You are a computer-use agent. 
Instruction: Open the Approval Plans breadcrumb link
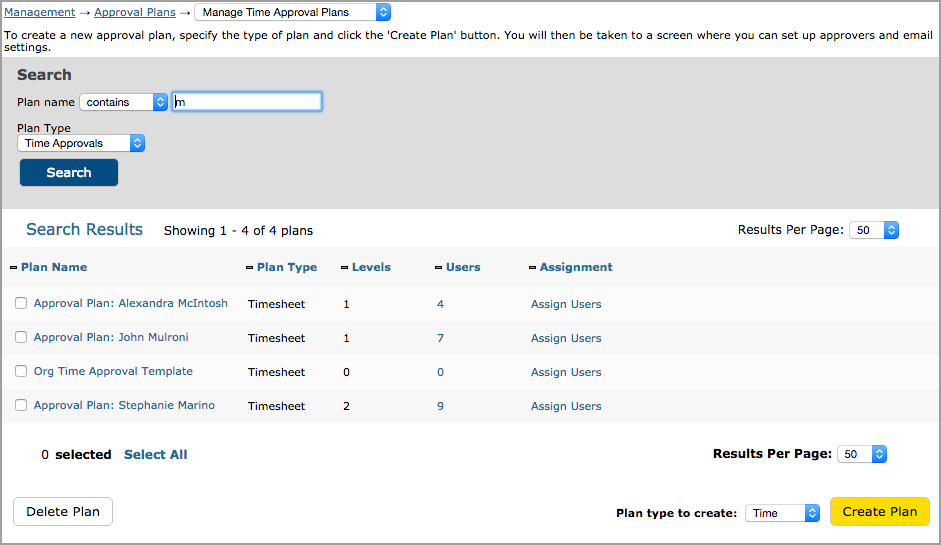coord(135,12)
